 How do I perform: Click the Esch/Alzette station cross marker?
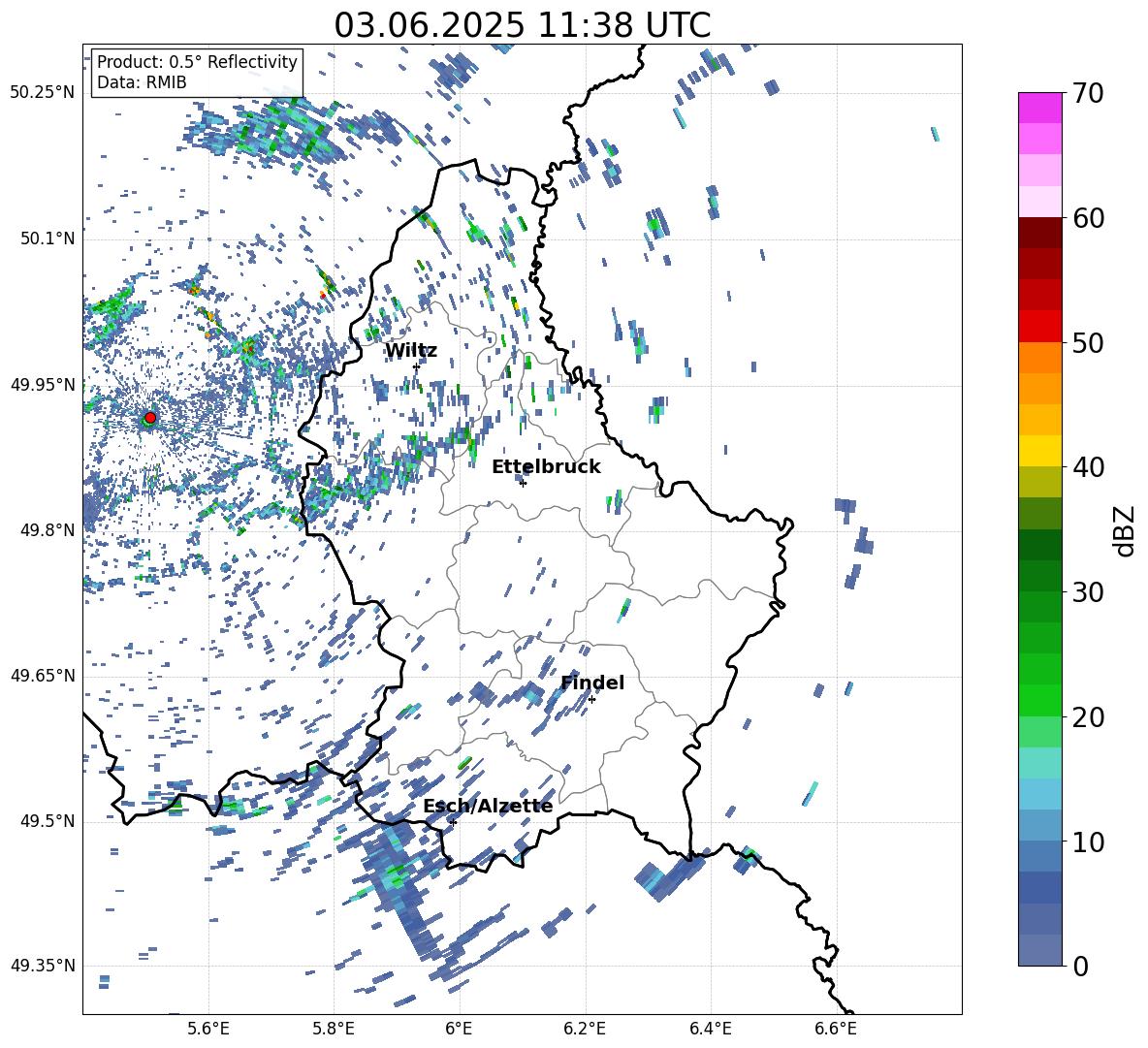pos(453,822)
